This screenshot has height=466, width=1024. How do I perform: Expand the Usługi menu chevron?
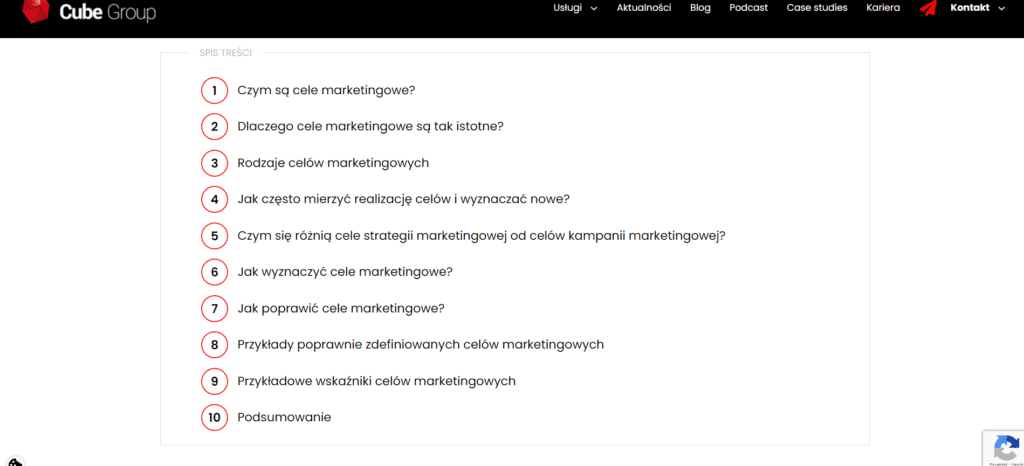594,8
